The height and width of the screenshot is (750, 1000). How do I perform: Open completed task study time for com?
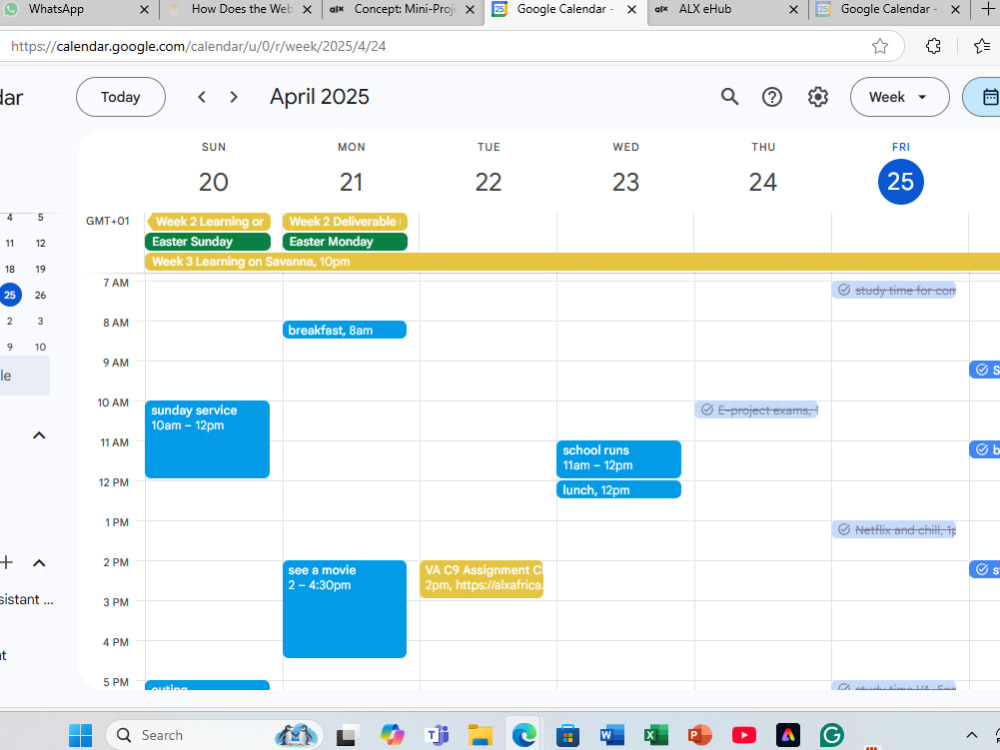pos(893,290)
